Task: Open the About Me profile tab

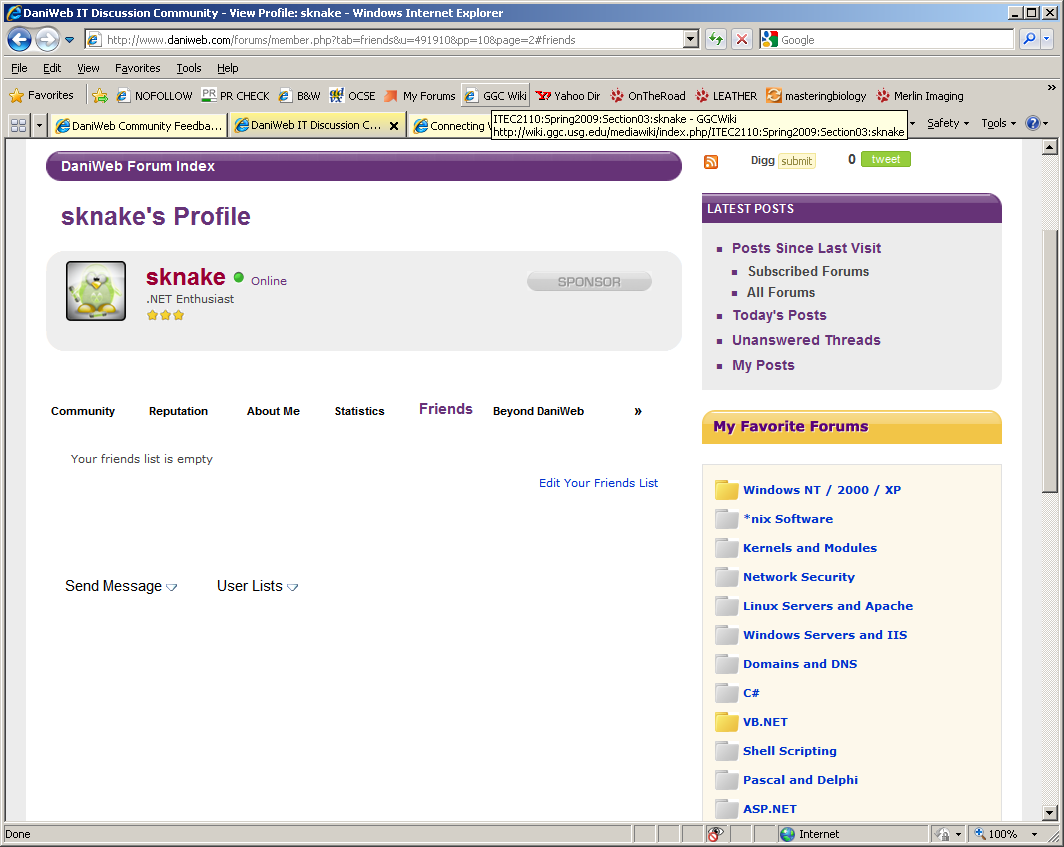Action: point(273,411)
